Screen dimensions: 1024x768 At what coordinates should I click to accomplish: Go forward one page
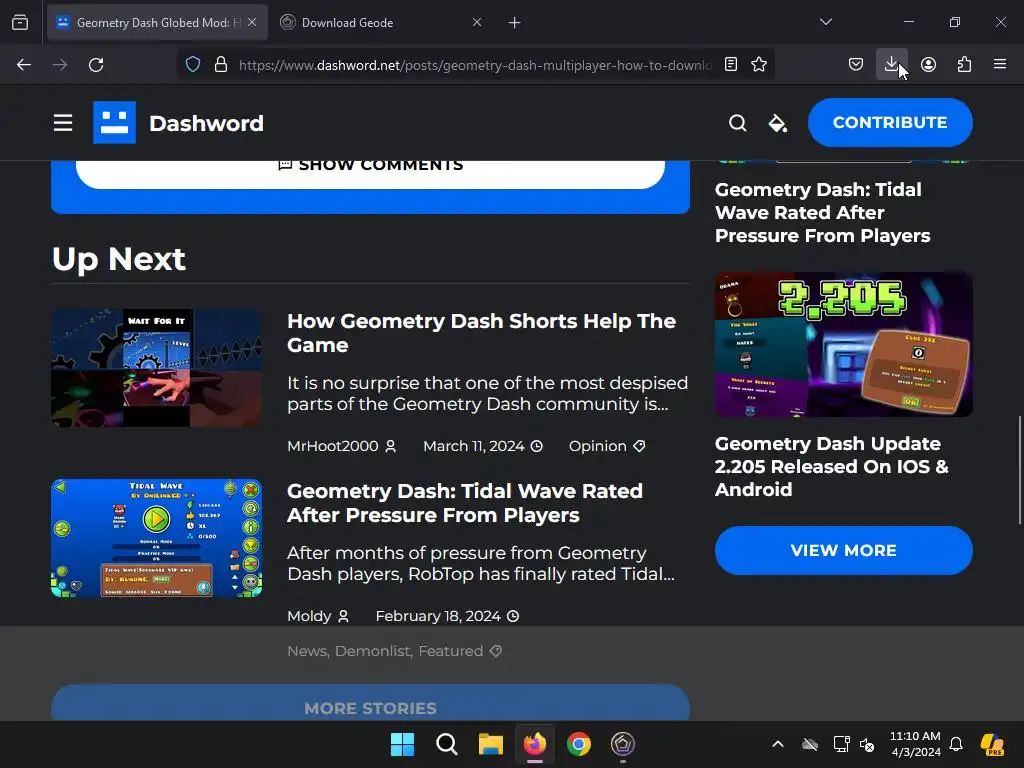tap(60, 65)
